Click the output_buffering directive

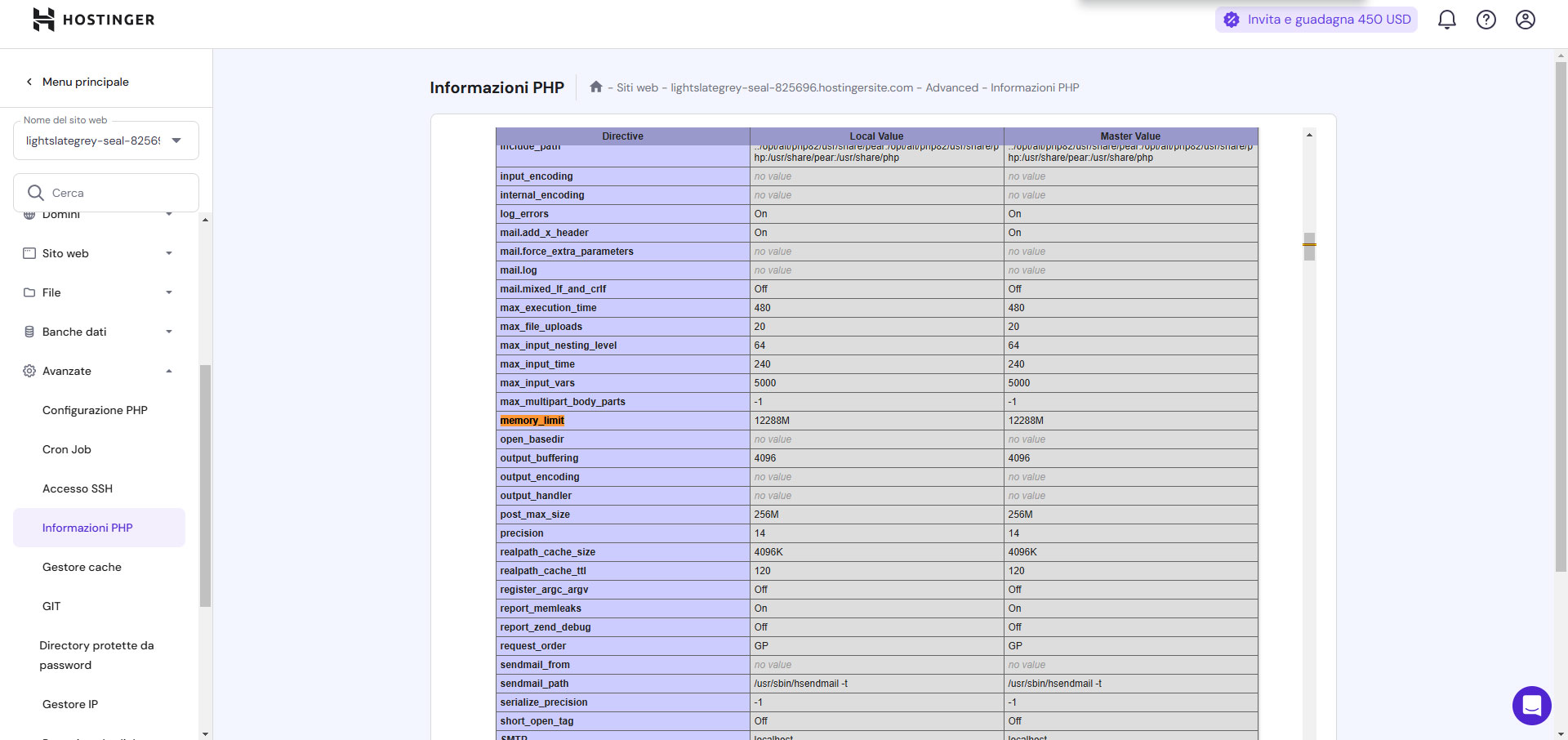[539, 458]
